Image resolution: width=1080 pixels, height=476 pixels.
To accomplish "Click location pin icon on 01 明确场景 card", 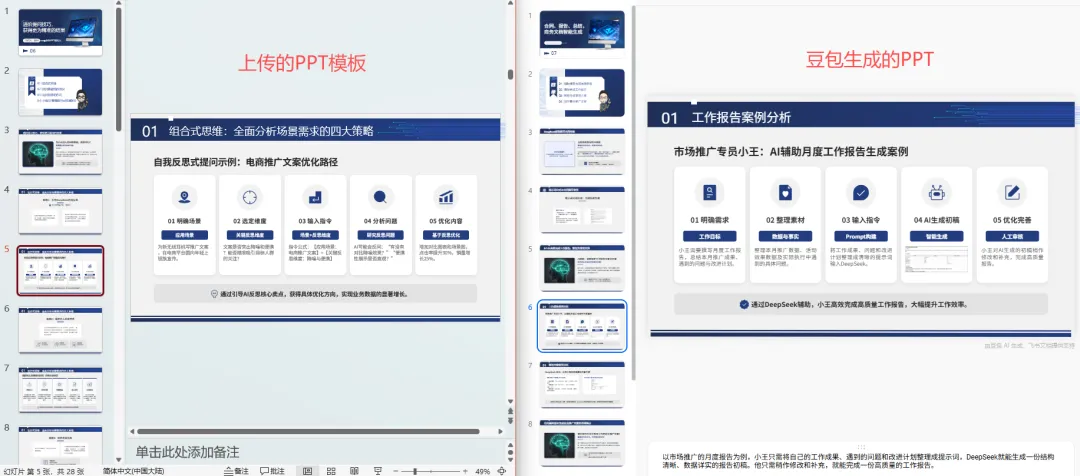I will point(183,197).
